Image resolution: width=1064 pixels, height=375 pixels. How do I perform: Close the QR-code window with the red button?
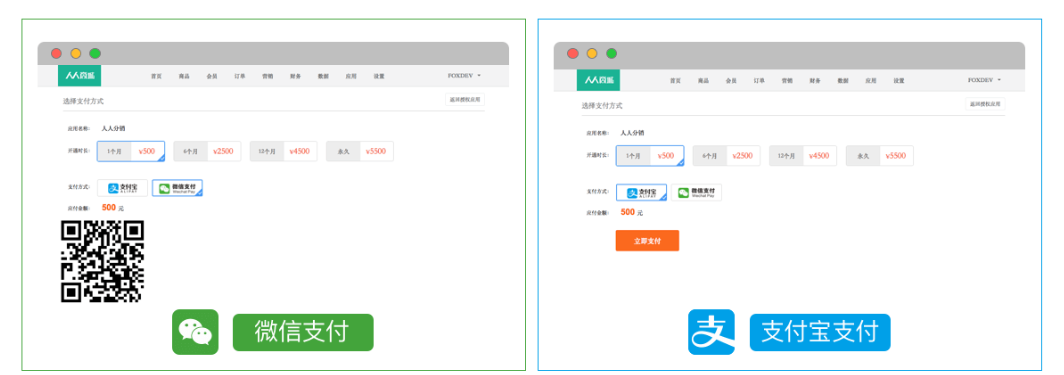pos(56,54)
